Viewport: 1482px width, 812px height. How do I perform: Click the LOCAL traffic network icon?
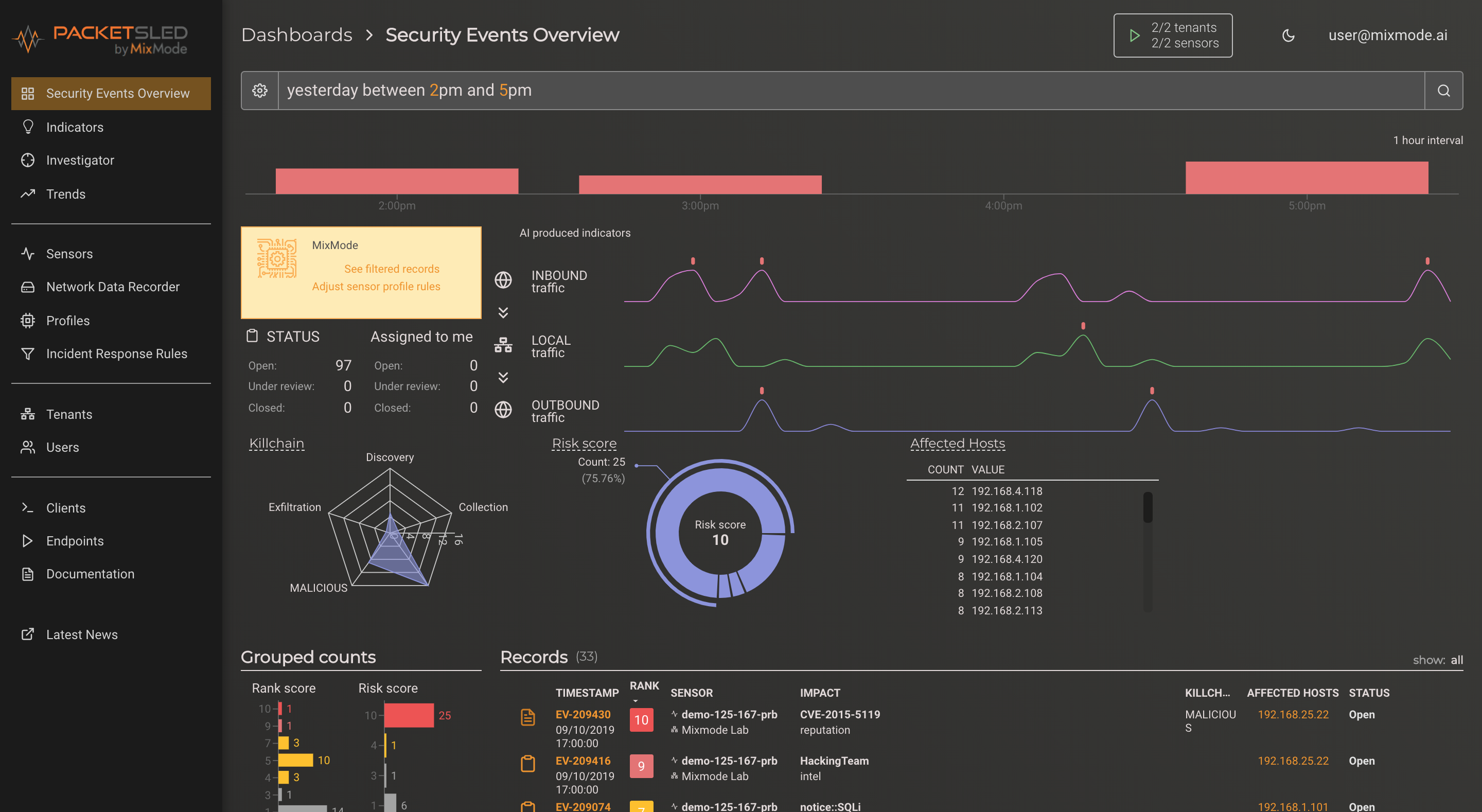coord(503,345)
